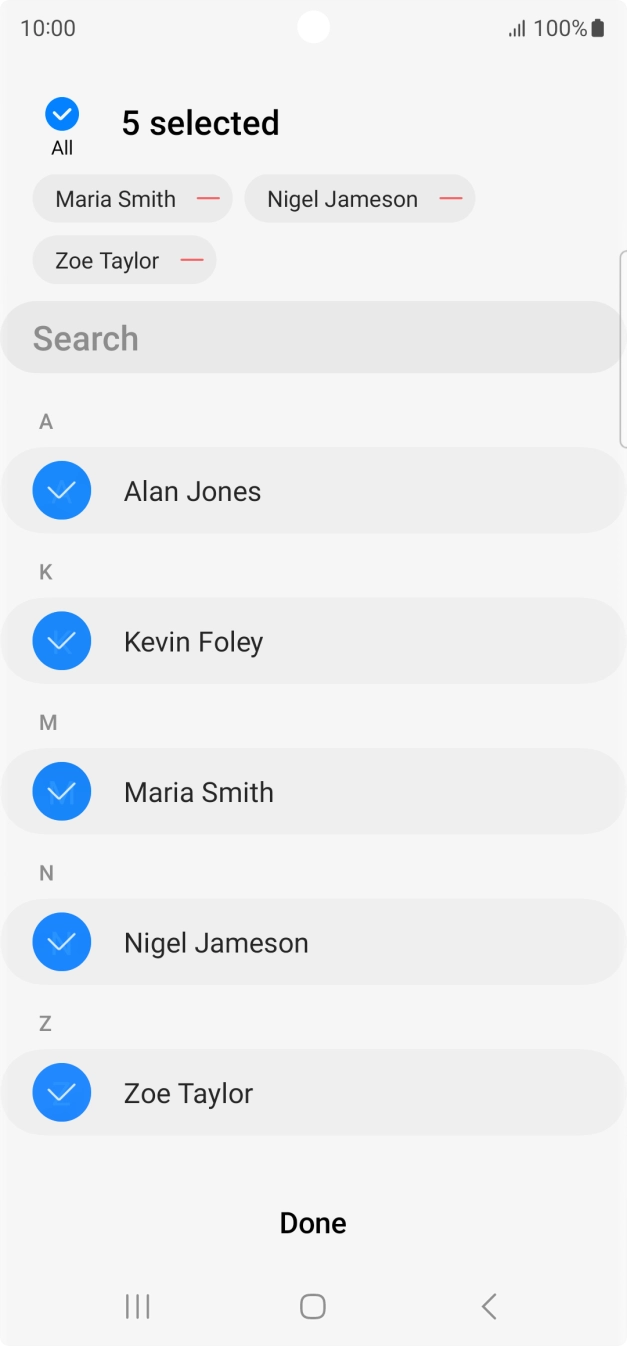Screen dimensions: 627x1346
Task: Tap the back navigation arrow
Action: (x=489, y=1306)
